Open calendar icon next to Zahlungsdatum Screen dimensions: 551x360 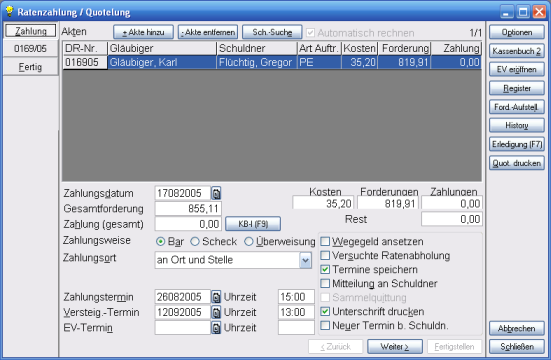click(x=216, y=193)
